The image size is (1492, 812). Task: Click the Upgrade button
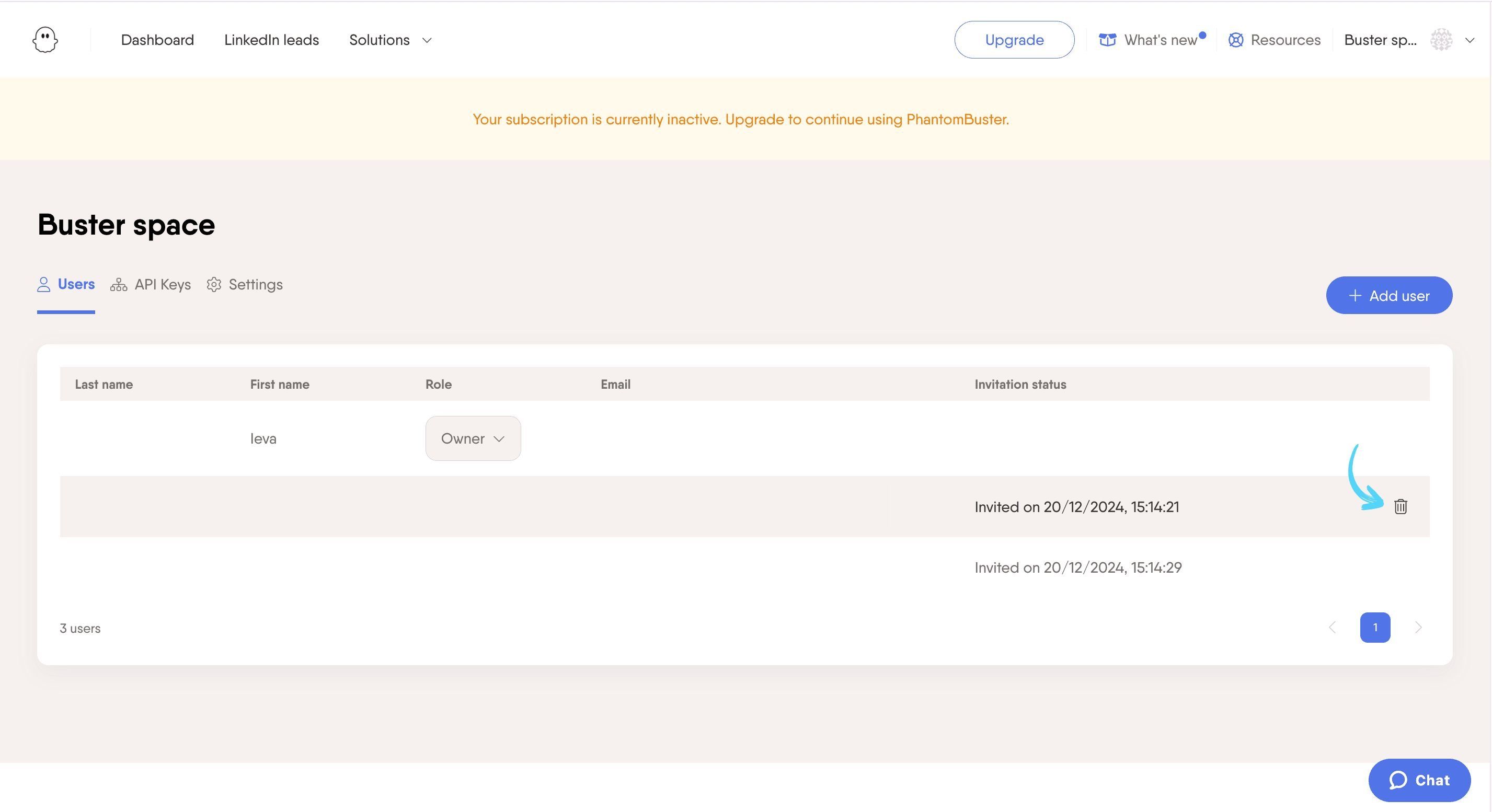click(1014, 40)
